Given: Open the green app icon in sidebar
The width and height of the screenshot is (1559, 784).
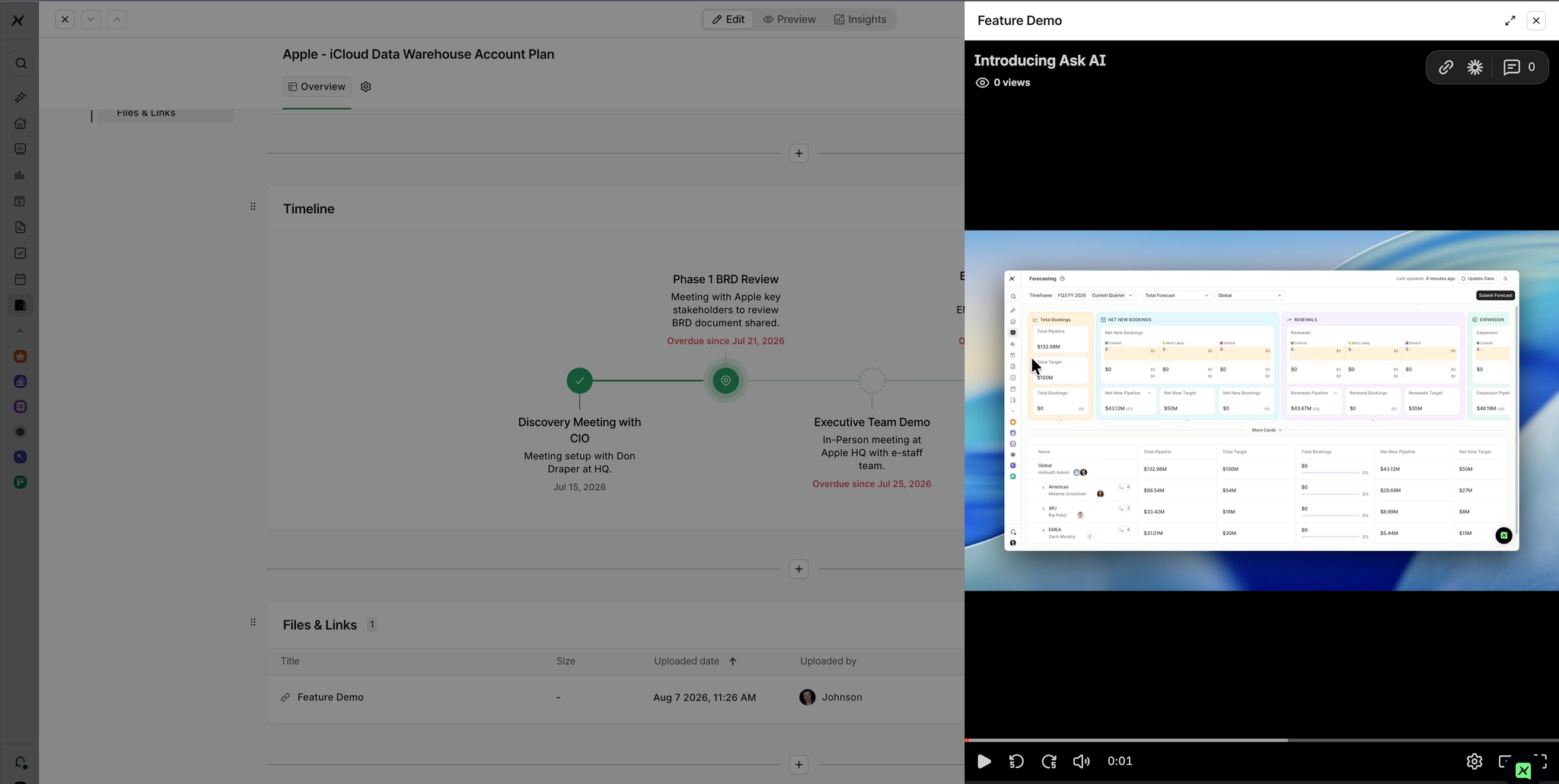Looking at the screenshot, I should (x=21, y=483).
